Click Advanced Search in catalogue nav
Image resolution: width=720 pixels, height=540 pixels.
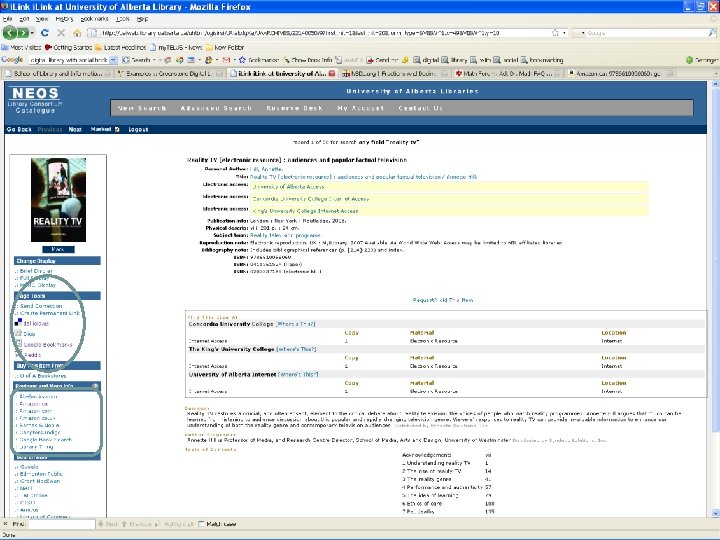(x=216, y=108)
